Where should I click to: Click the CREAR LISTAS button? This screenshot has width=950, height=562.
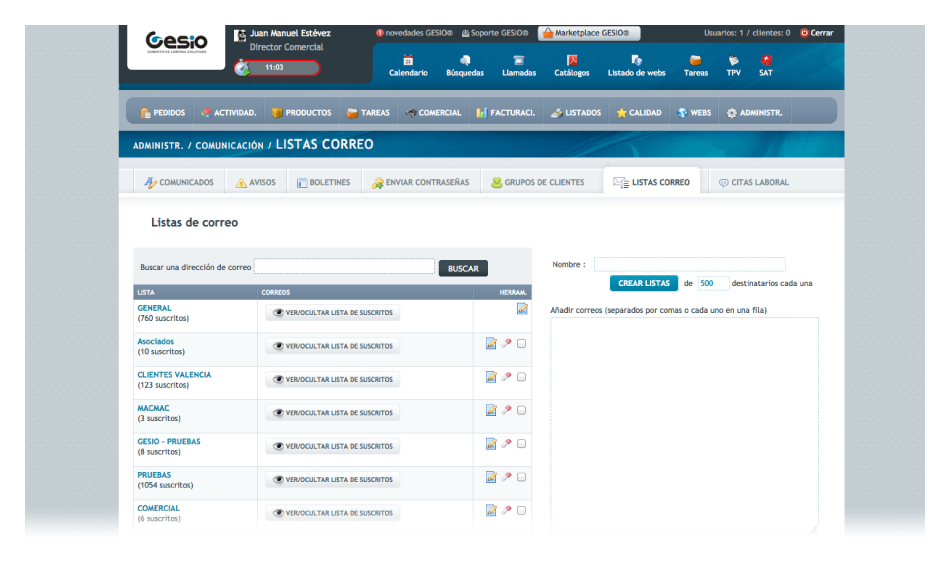[643, 283]
